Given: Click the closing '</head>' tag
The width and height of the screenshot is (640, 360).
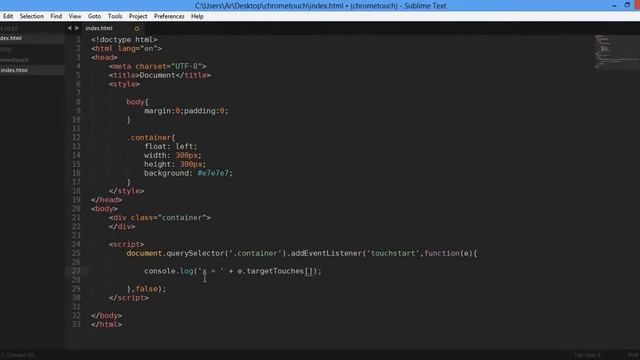Looking at the screenshot, I should tap(107, 200).
